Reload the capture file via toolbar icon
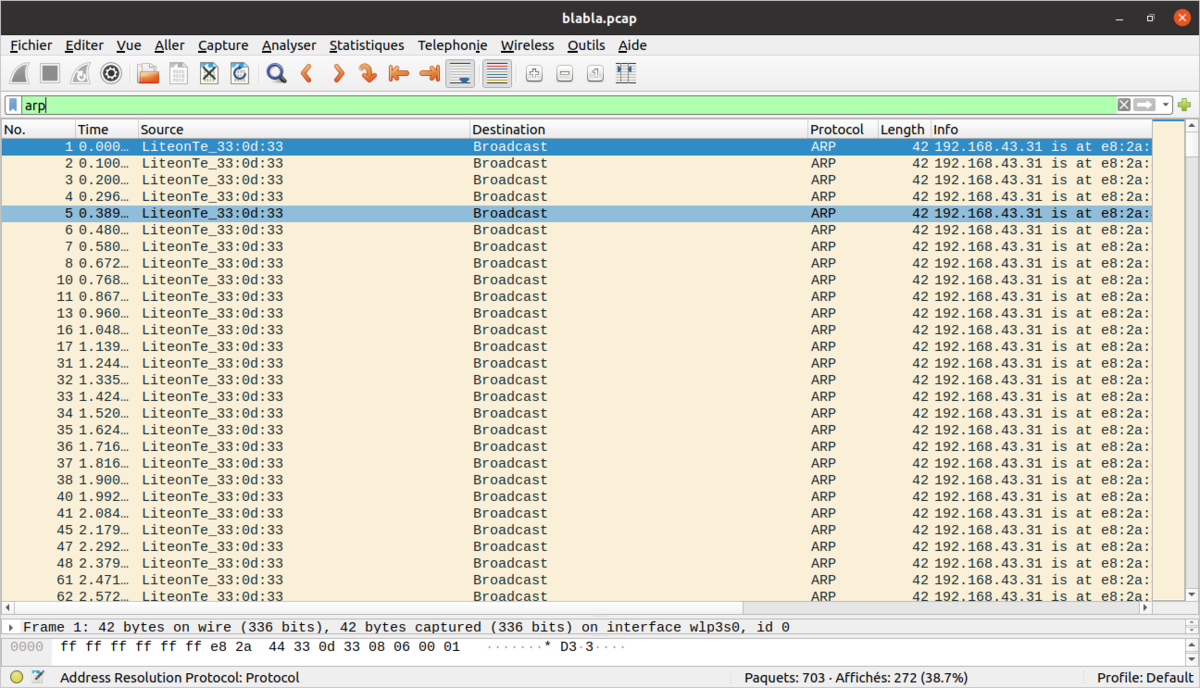Screen dimensions: 1200x688 coord(240,73)
